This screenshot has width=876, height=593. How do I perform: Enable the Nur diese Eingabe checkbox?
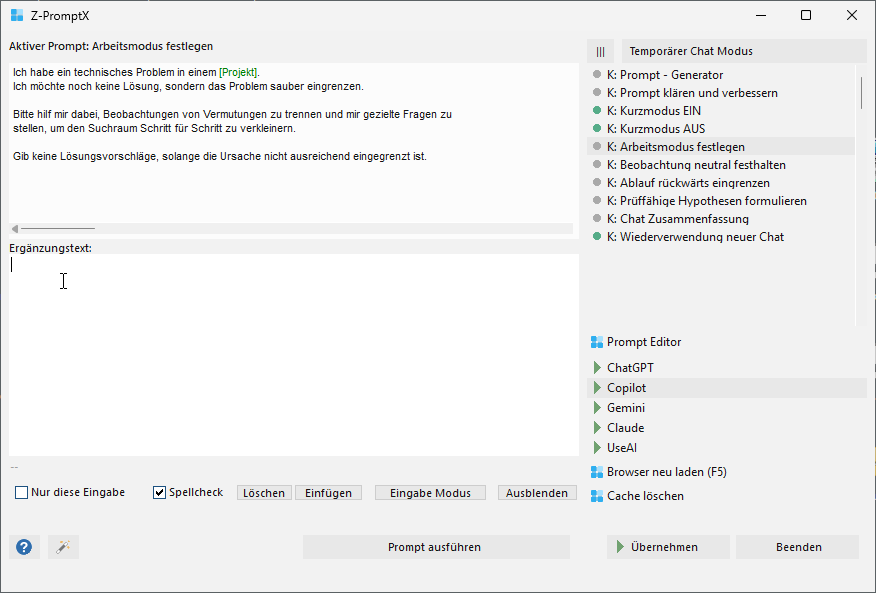pos(22,493)
